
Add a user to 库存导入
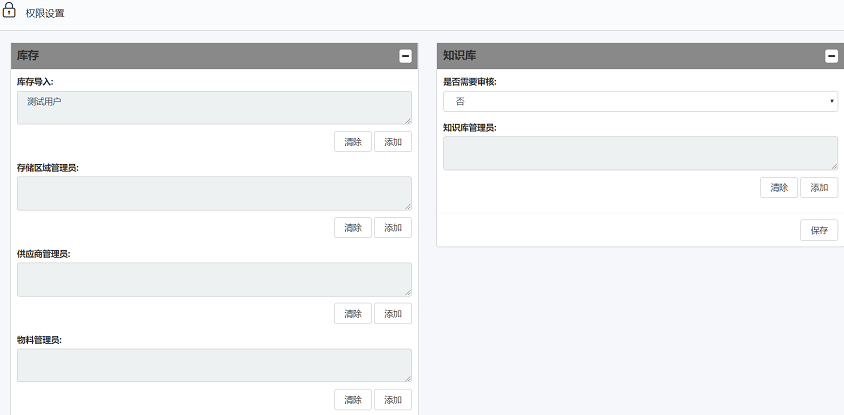[392, 142]
